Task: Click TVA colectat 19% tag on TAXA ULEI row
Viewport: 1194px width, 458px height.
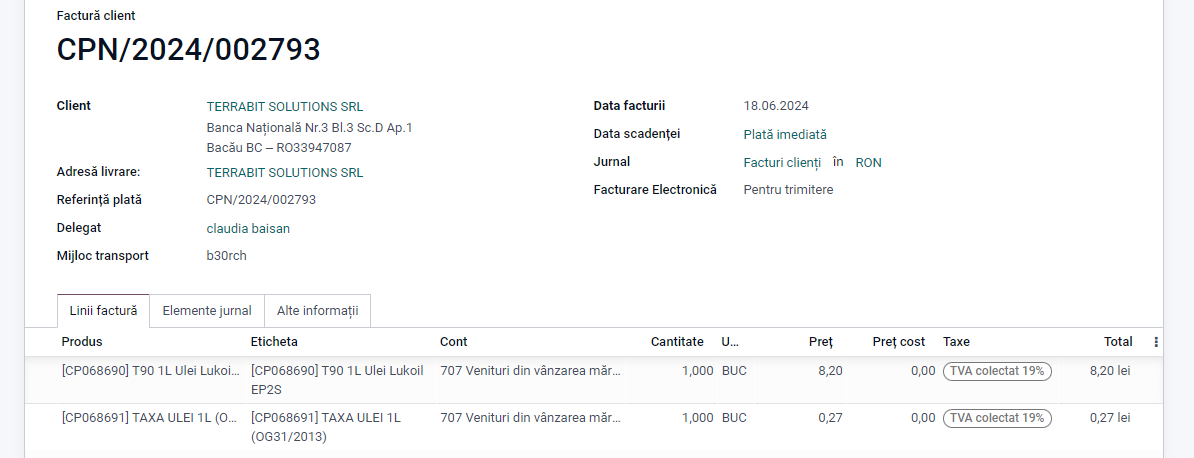Action: 997,418
